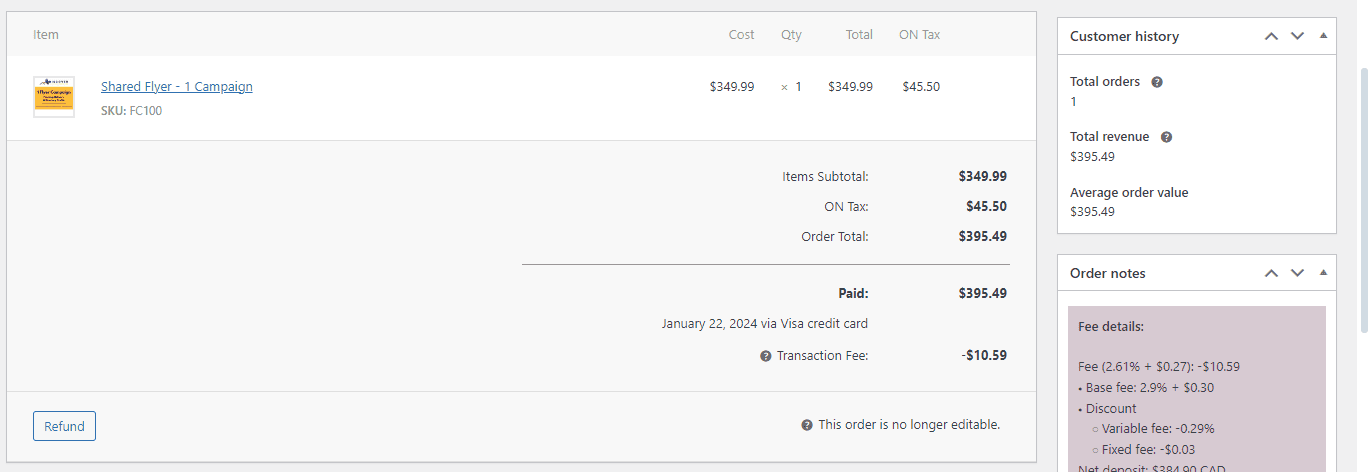
Task: Click the Total revenue help icon
Action: click(1166, 137)
